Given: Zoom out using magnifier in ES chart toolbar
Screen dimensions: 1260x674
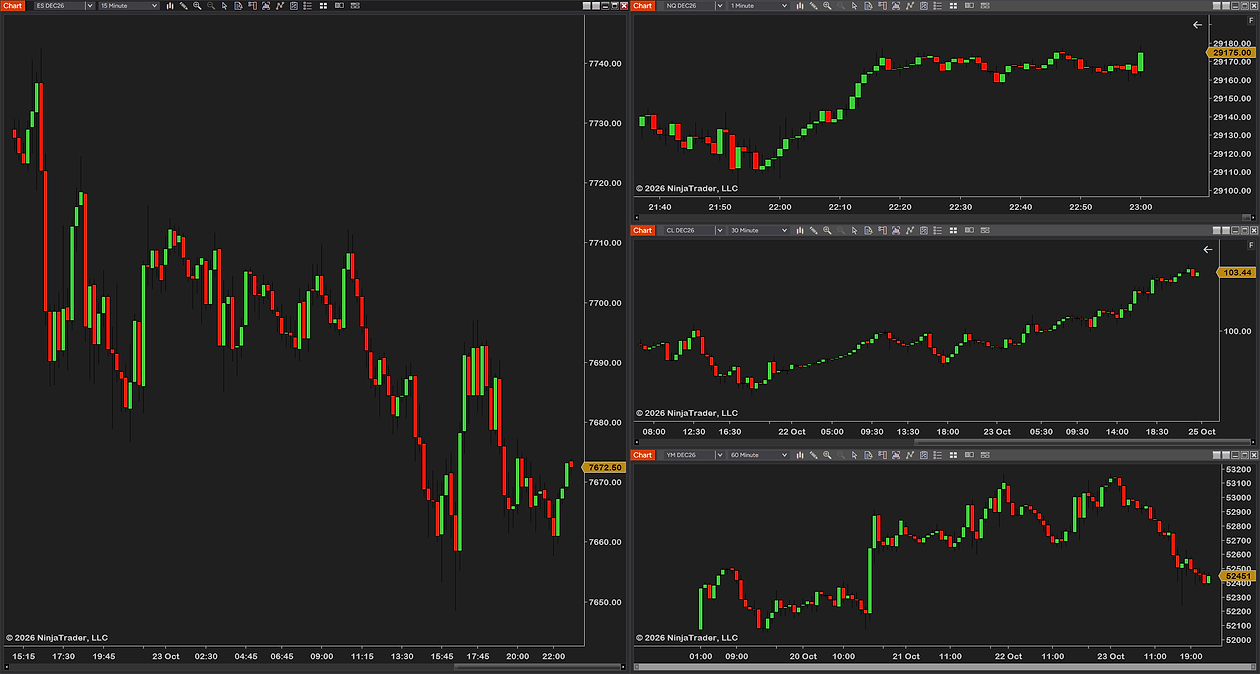Looking at the screenshot, I should (x=211, y=6).
